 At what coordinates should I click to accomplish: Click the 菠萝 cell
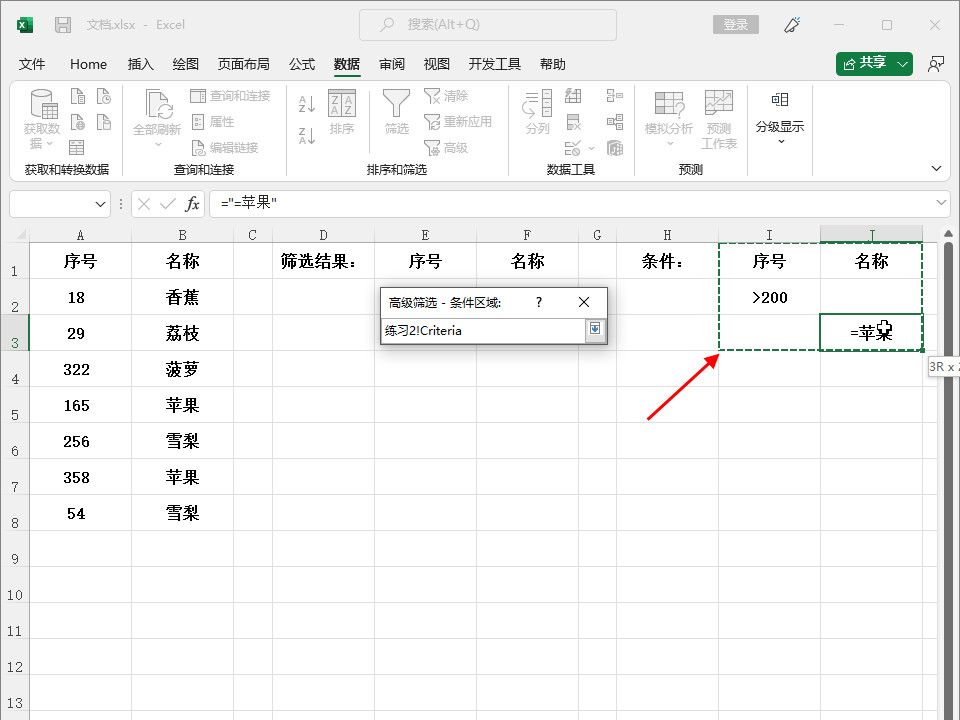[182, 370]
